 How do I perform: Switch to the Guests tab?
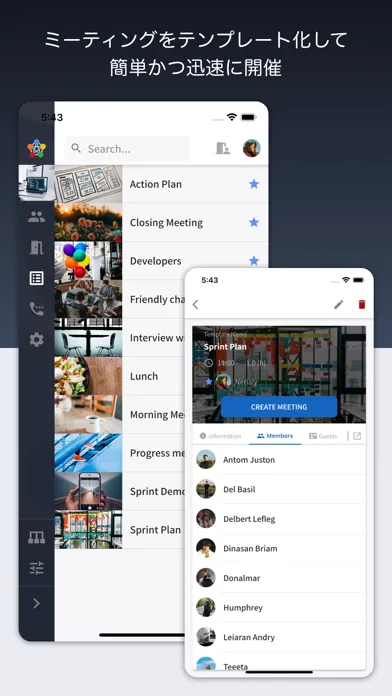click(323, 436)
